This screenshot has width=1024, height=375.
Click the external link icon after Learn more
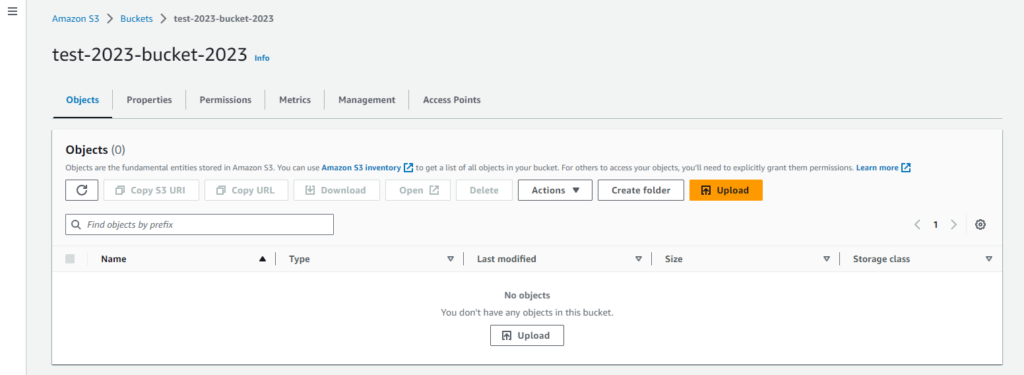tap(906, 168)
